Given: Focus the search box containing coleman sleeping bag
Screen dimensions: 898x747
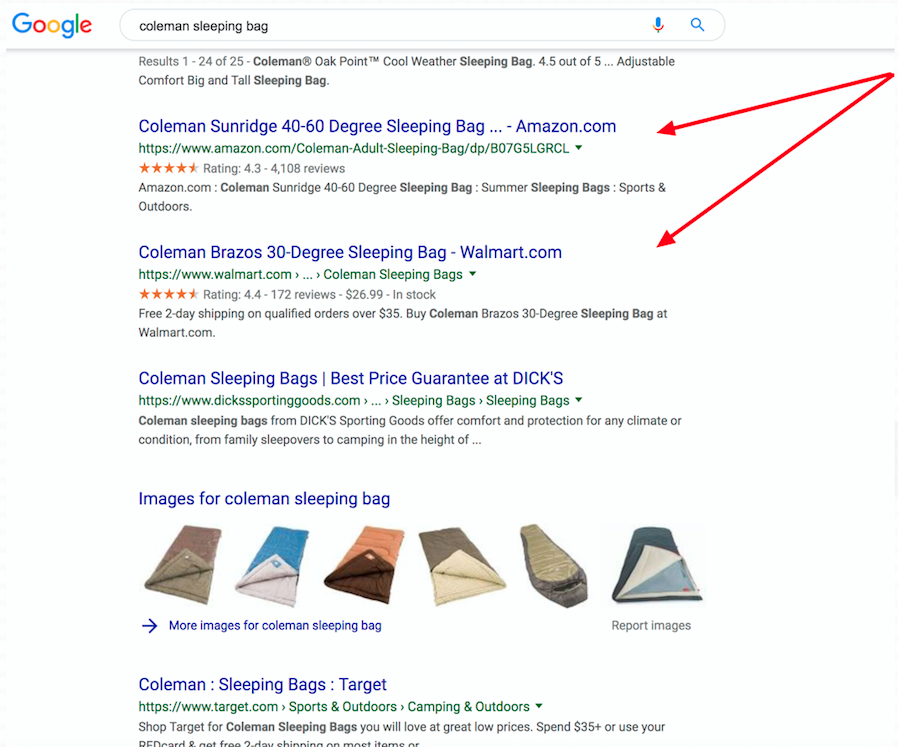Looking at the screenshot, I should click(x=422, y=25).
